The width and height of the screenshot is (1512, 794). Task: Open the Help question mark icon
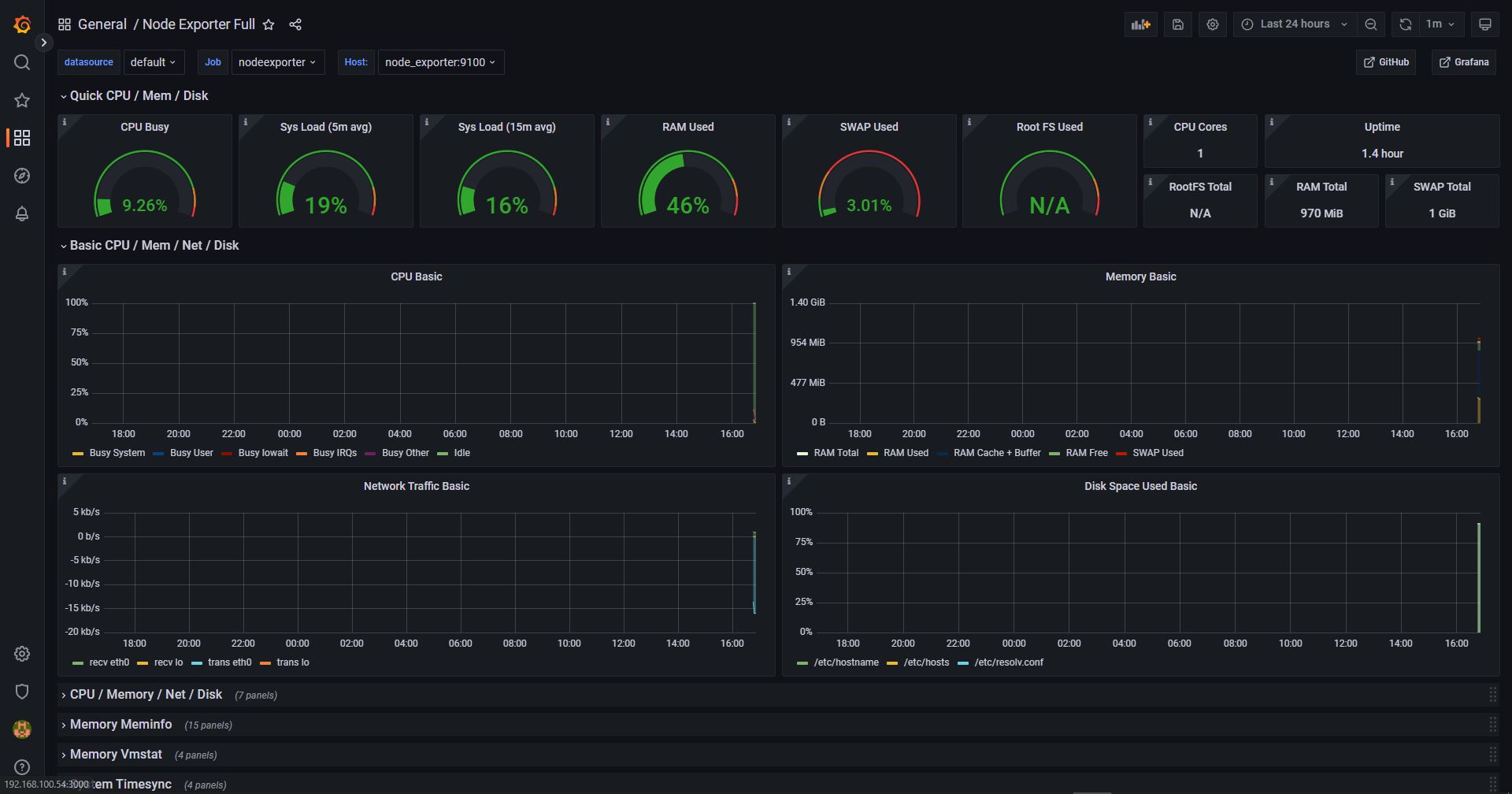(x=22, y=767)
